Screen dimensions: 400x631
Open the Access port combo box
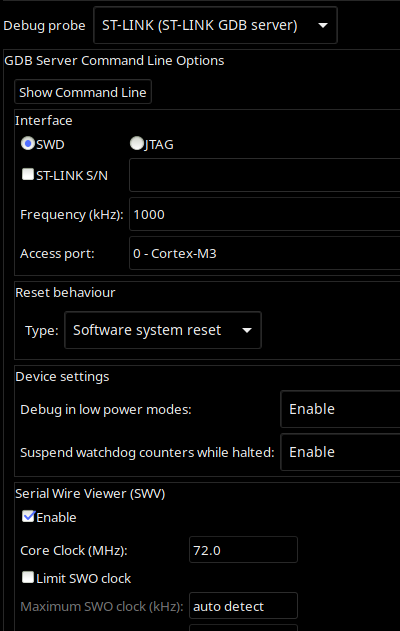point(264,253)
